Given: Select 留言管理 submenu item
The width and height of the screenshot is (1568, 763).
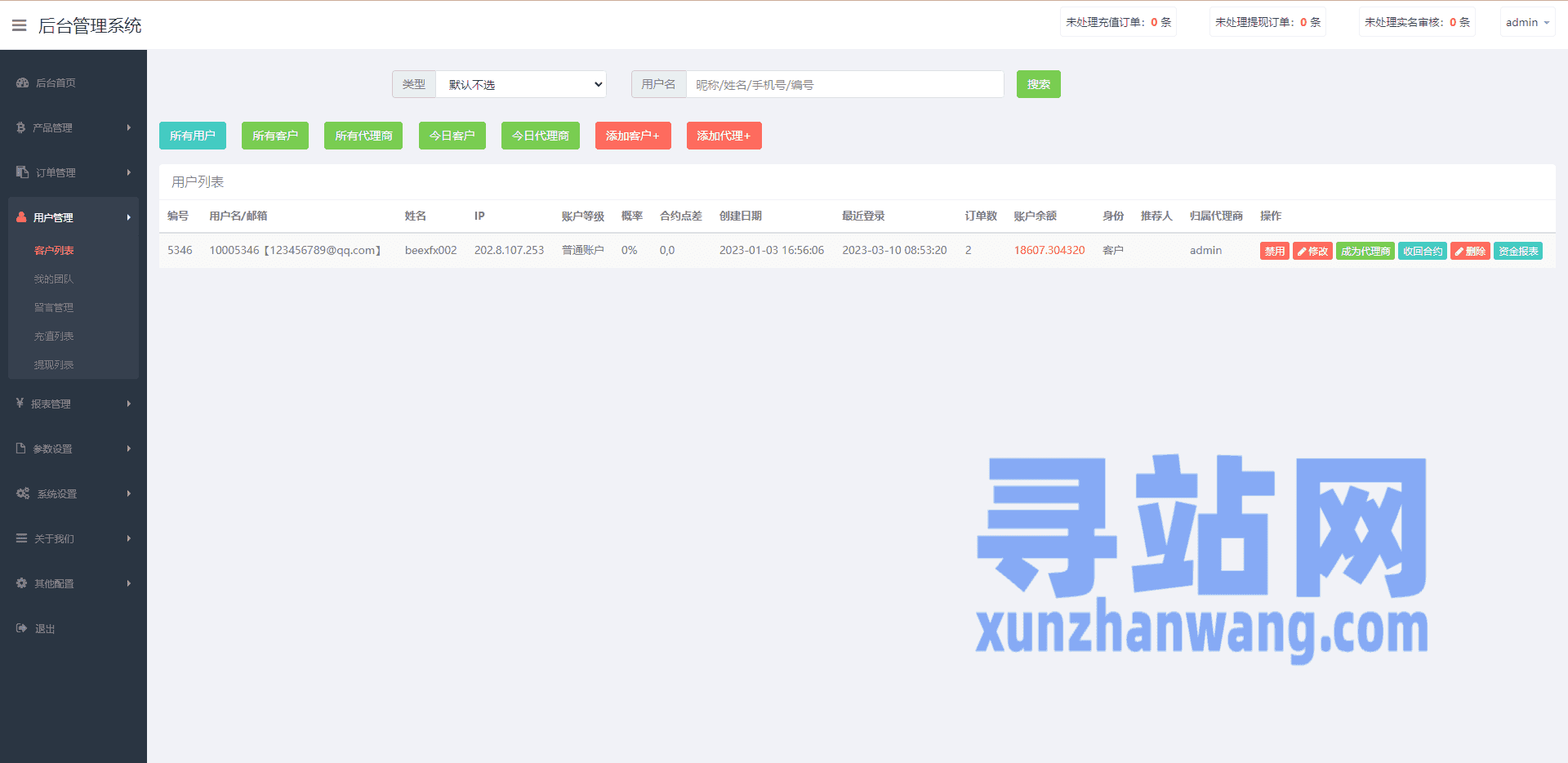Looking at the screenshot, I should coord(54,307).
